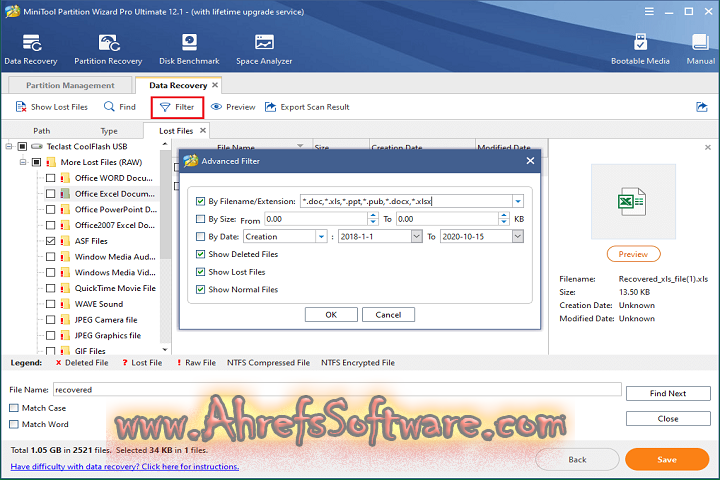The image size is (720, 480).
Task: Uncheck Show Normal Files
Action: pyautogui.click(x=200, y=289)
